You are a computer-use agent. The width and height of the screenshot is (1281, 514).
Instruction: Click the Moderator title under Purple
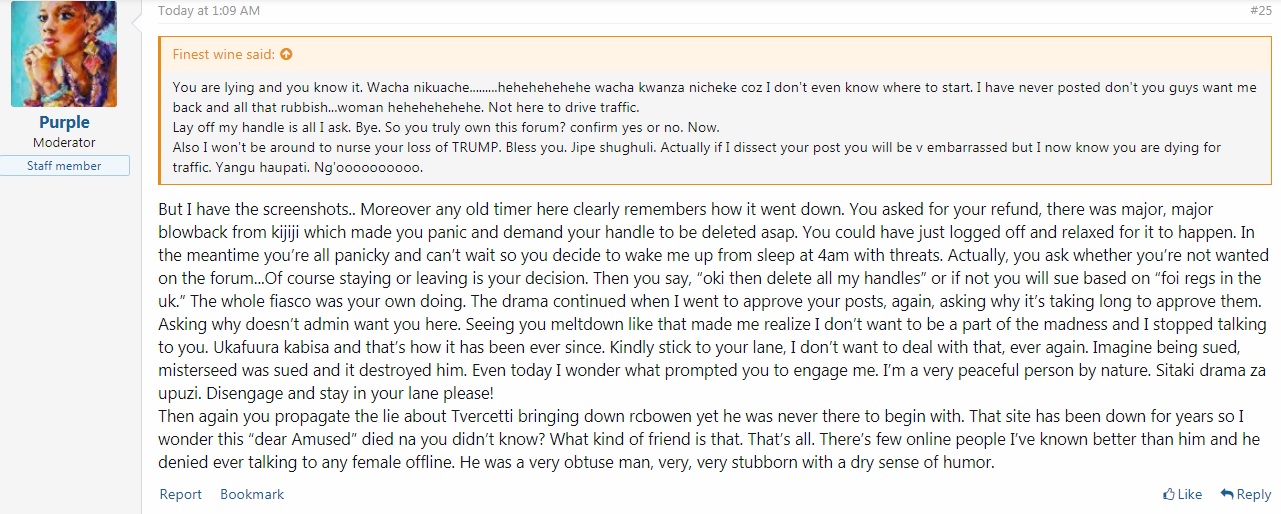(64, 143)
